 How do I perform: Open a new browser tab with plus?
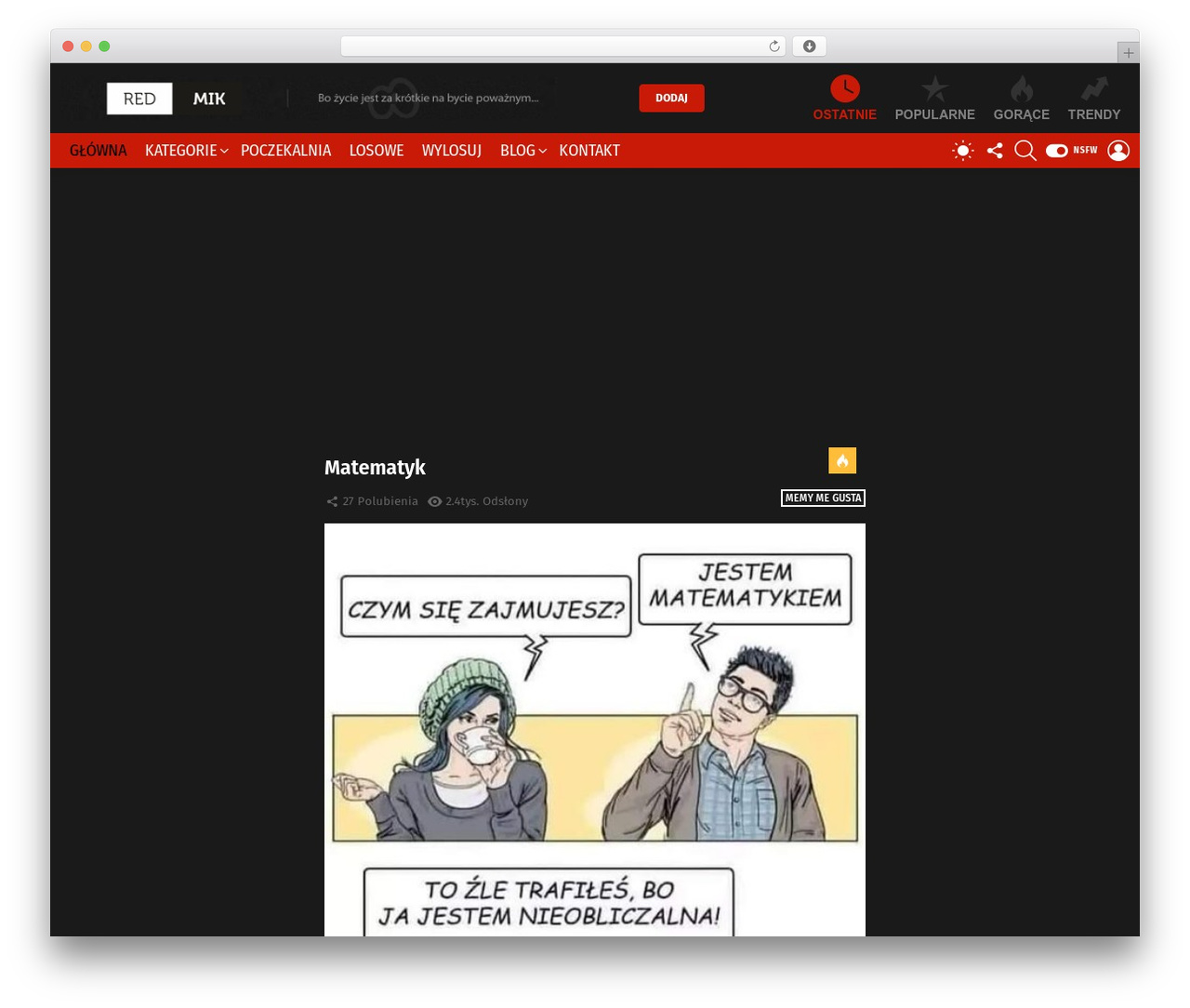click(1128, 53)
